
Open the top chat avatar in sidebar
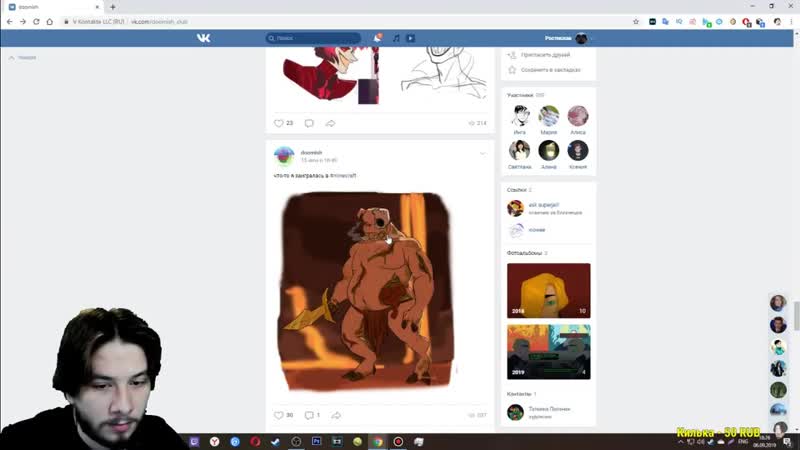[x=778, y=303]
